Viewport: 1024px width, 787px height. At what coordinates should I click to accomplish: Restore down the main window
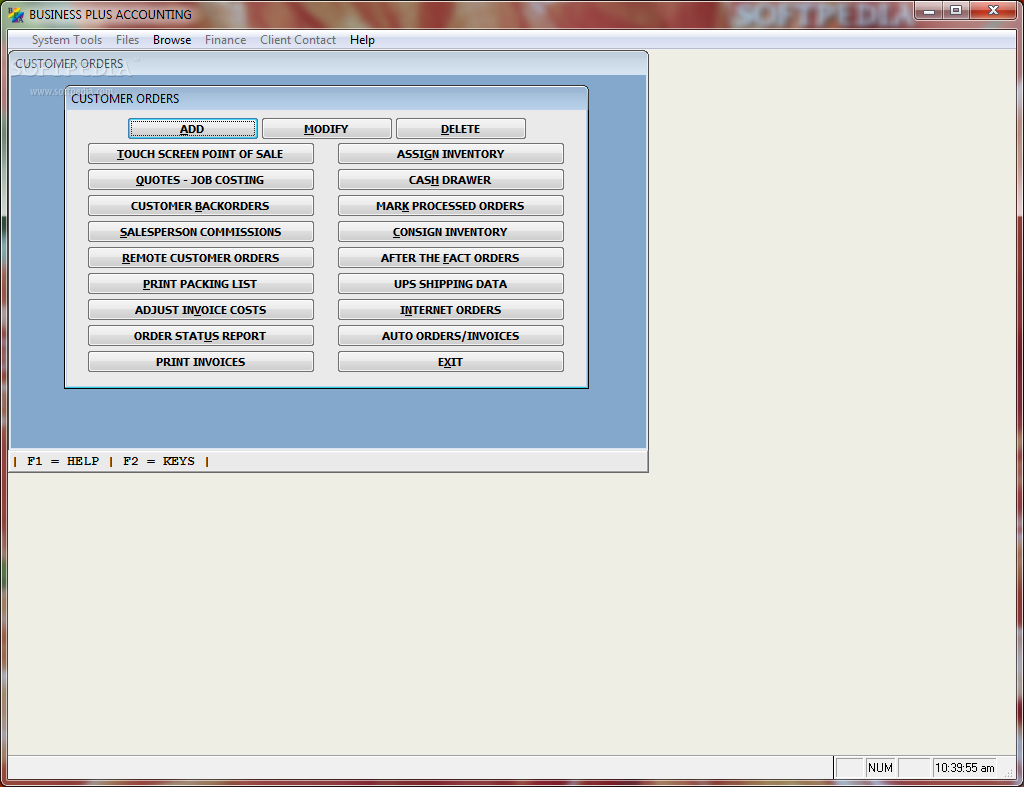tap(956, 11)
